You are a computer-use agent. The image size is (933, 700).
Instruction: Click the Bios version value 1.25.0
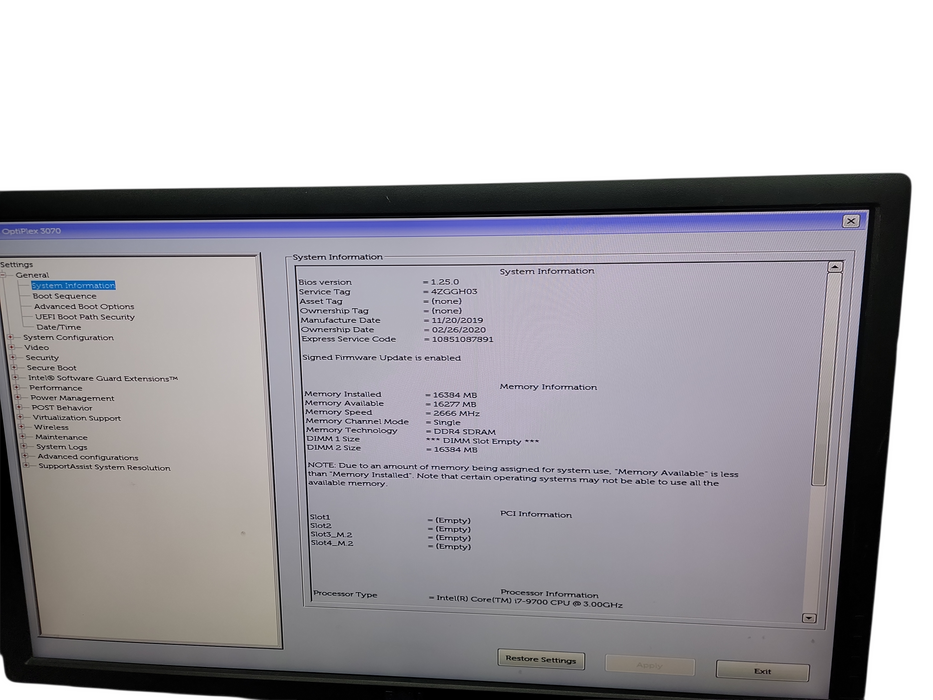[x=444, y=282]
